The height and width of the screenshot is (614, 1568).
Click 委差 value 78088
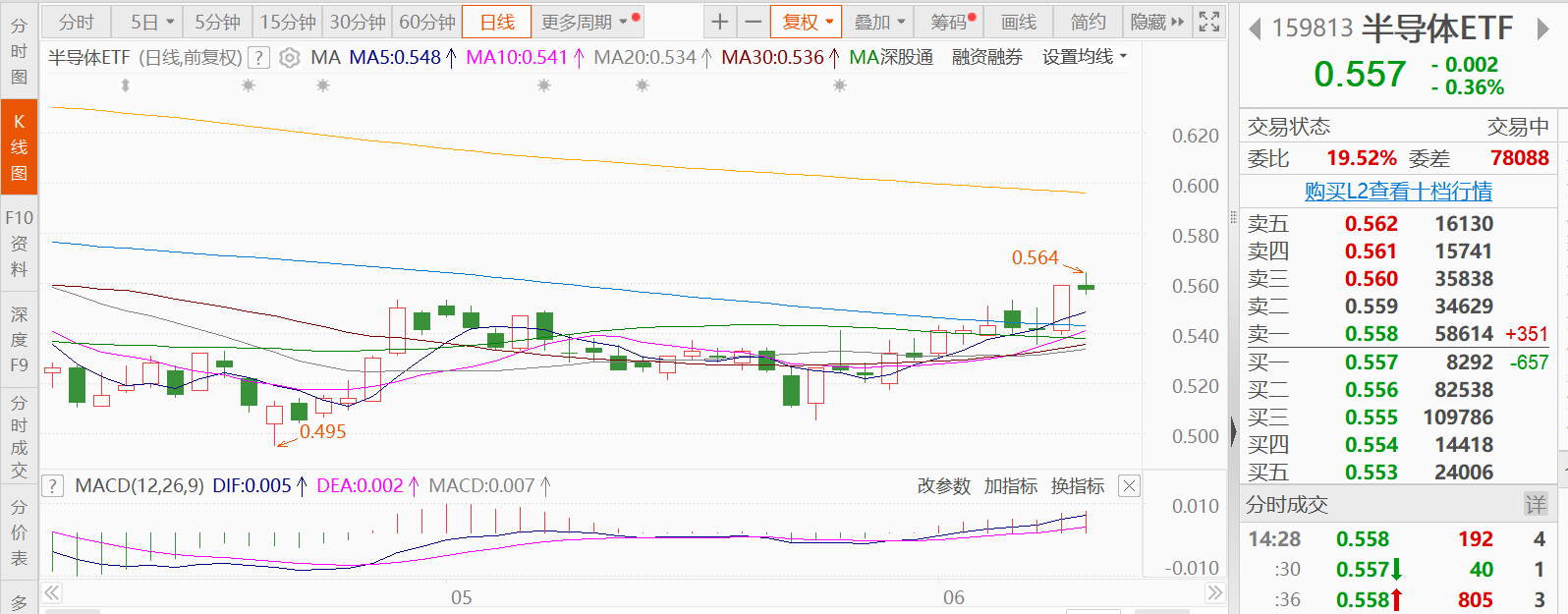coord(1519,158)
